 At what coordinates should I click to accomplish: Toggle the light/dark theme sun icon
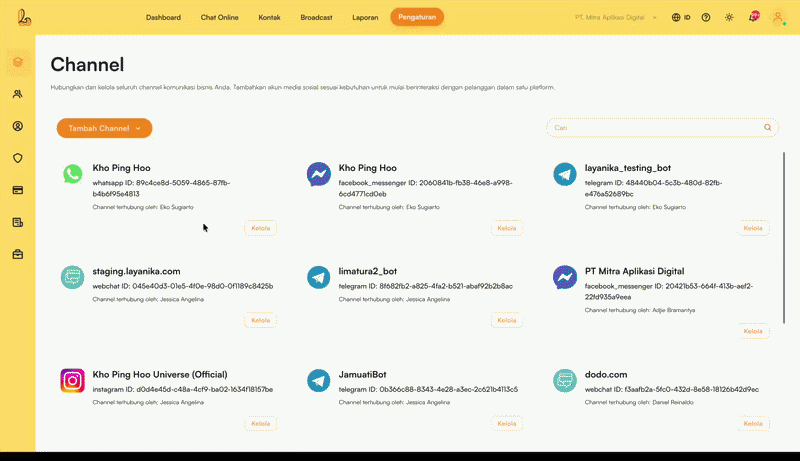(729, 17)
